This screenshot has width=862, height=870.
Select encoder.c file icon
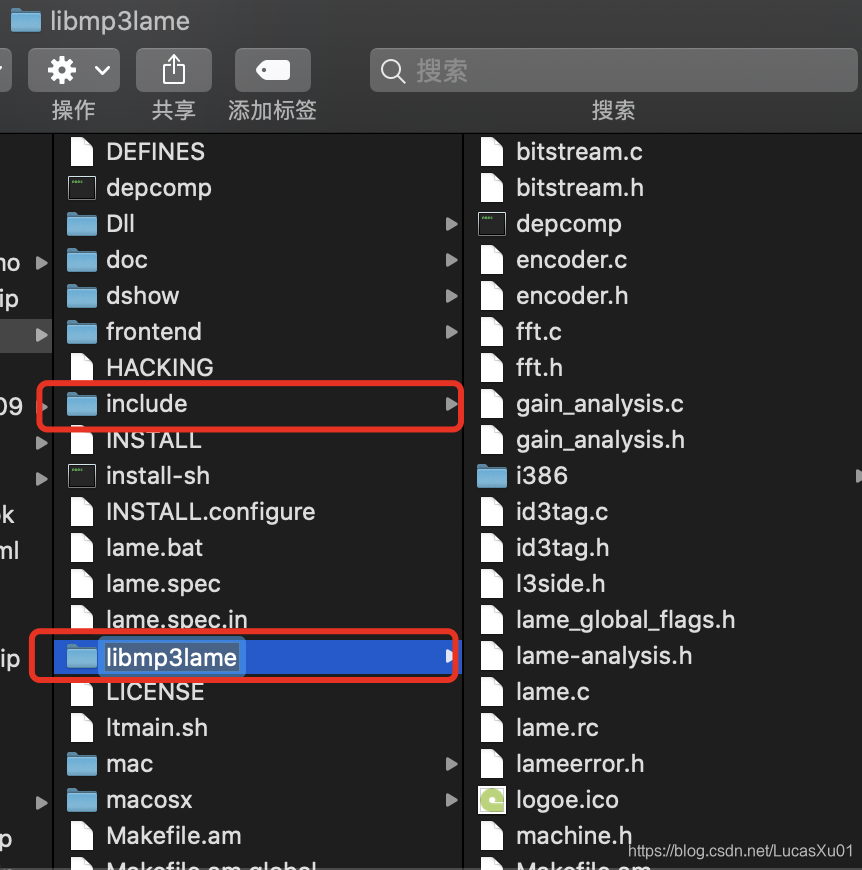(x=491, y=260)
